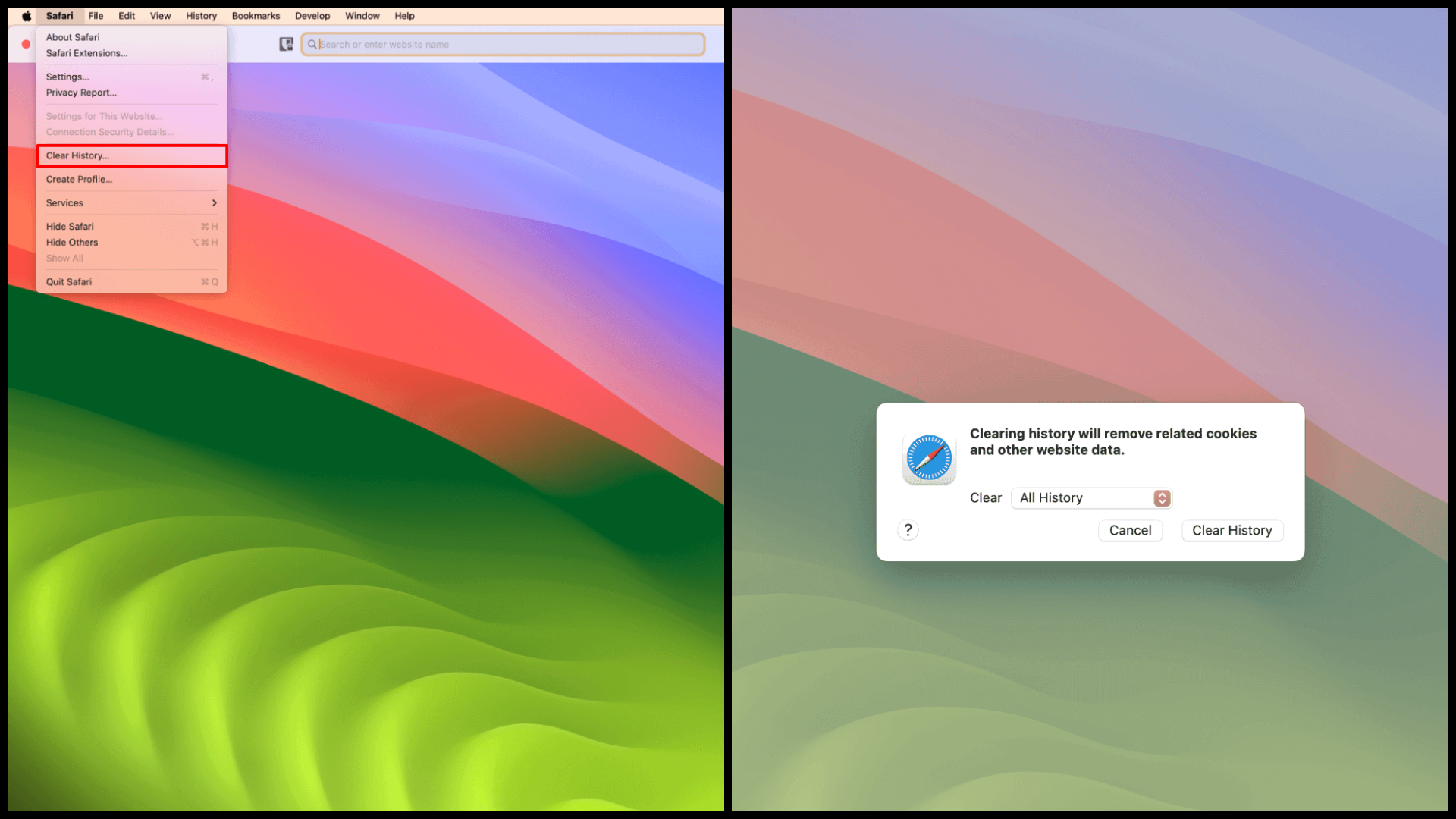Click the privacy shield icon beside the address bar
The width and height of the screenshot is (1456, 819).
coord(286,45)
